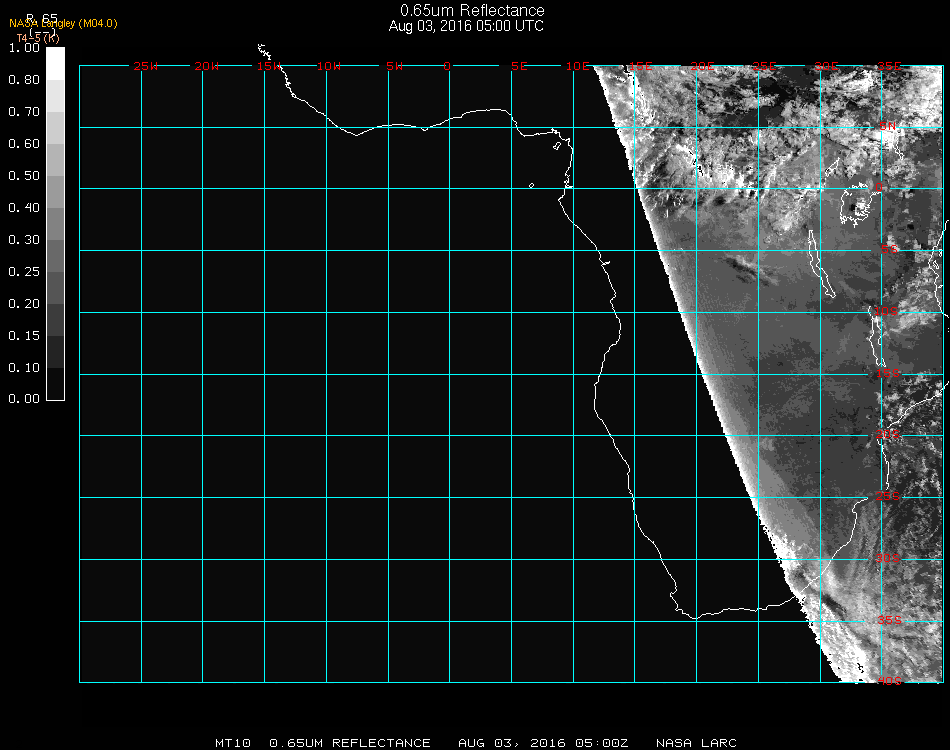Click the 10E longitude label
Image resolution: width=950 pixels, height=750 pixels.
(x=577, y=66)
